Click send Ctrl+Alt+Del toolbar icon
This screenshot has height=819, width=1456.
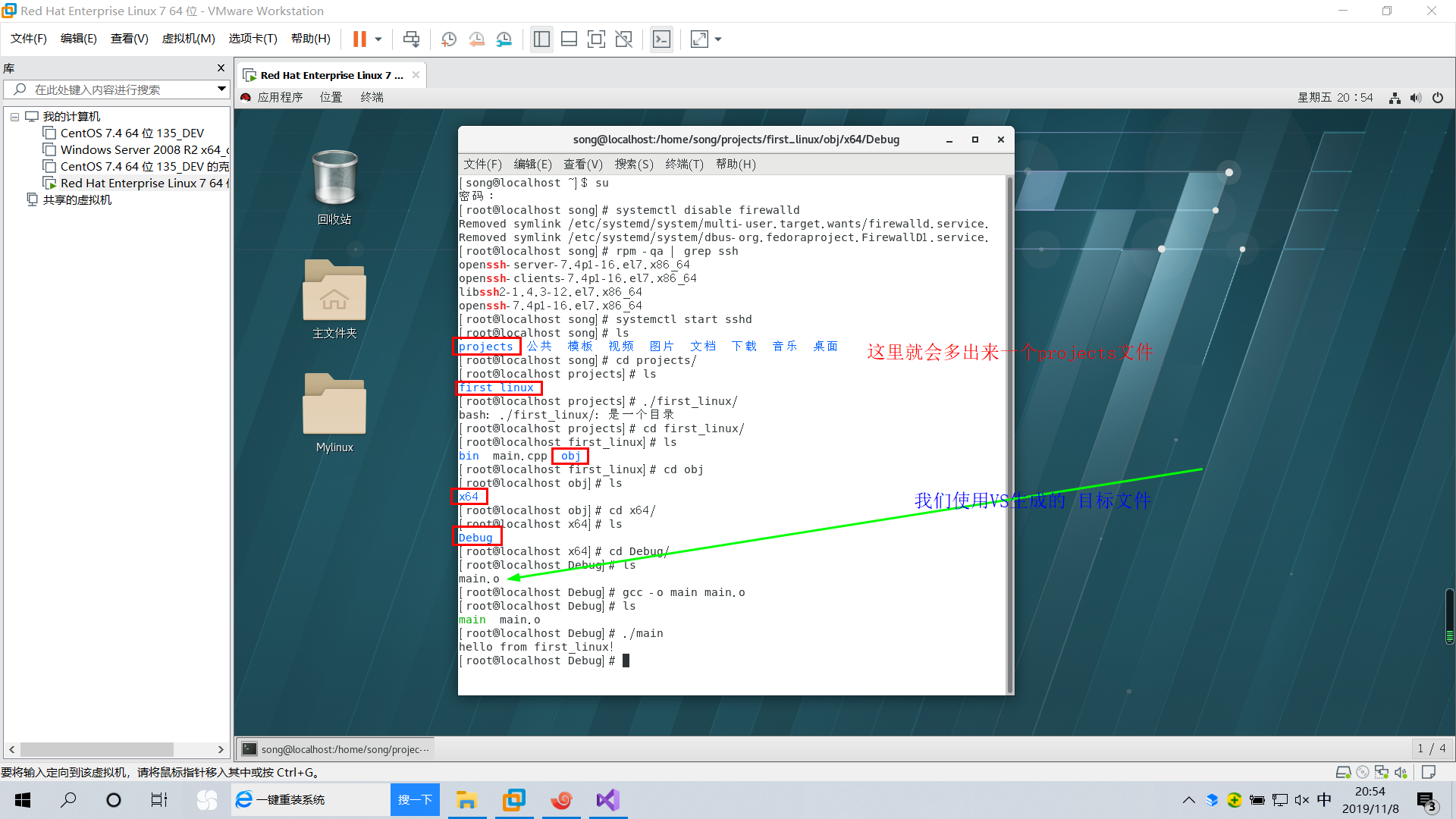click(411, 39)
